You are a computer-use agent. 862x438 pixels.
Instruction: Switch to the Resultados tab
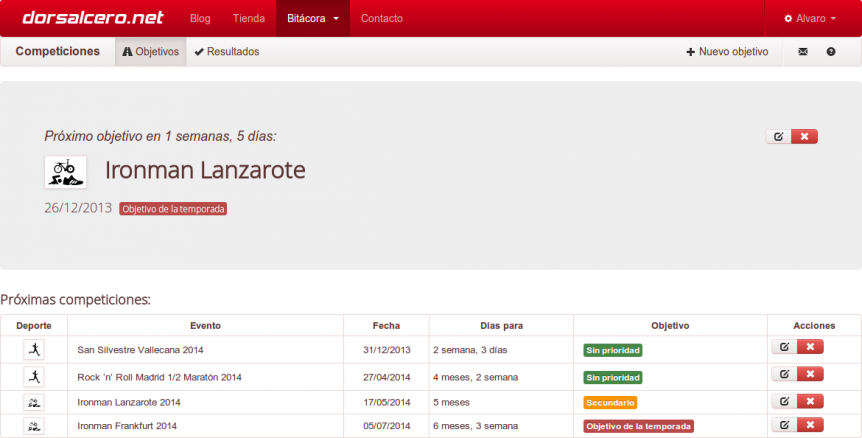[226, 51]
